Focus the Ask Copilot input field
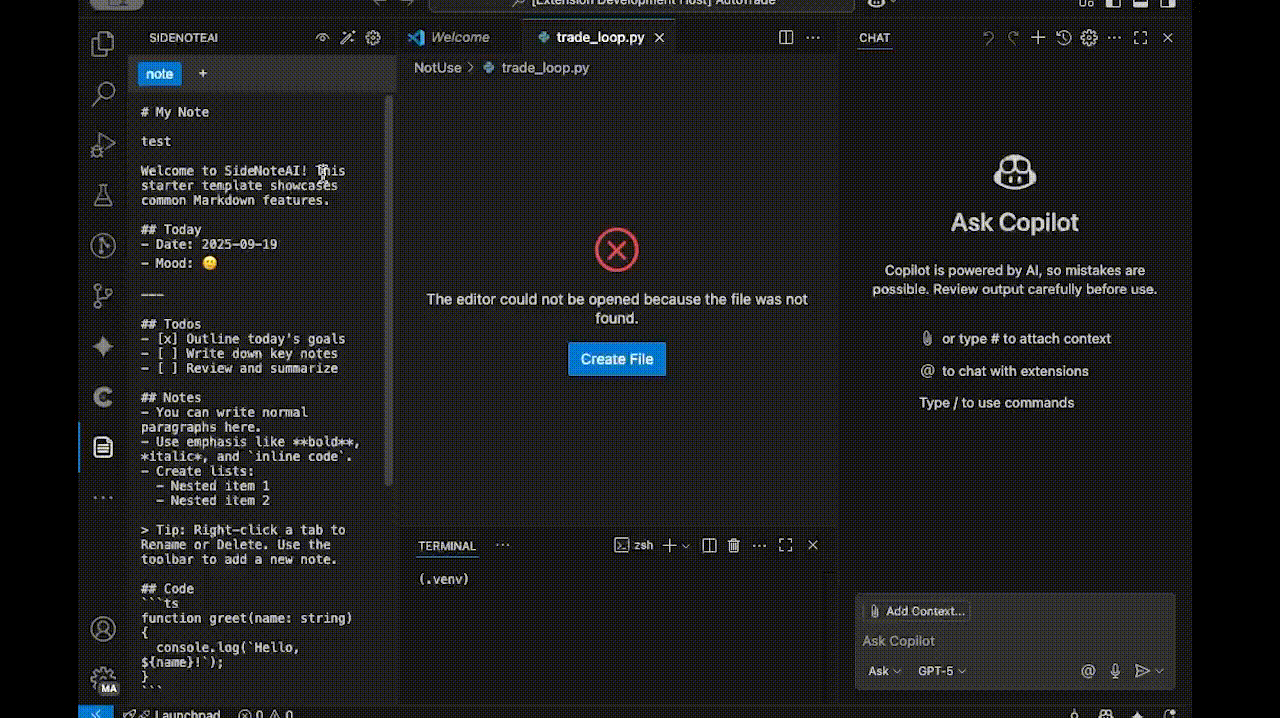Image resolution: width=1280 pixels, height=718 pixels. tap(1015, 641)
